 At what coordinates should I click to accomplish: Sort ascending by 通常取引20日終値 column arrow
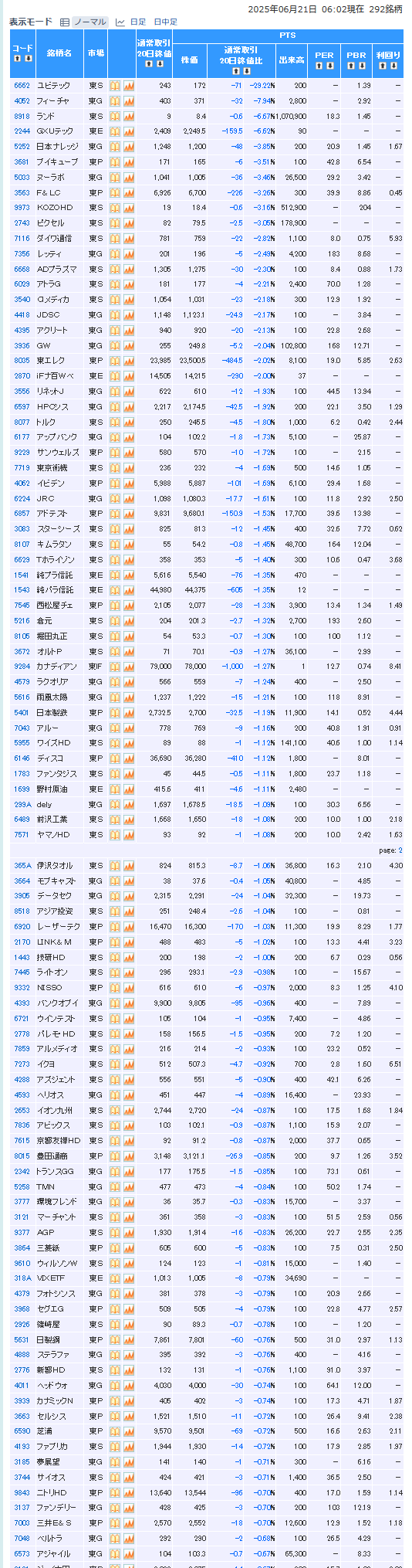pyautogui.click(x=149, y=64)
